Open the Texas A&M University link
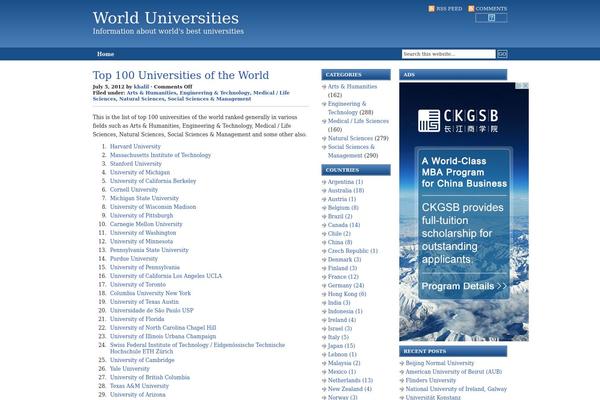 tap(139, 386)
